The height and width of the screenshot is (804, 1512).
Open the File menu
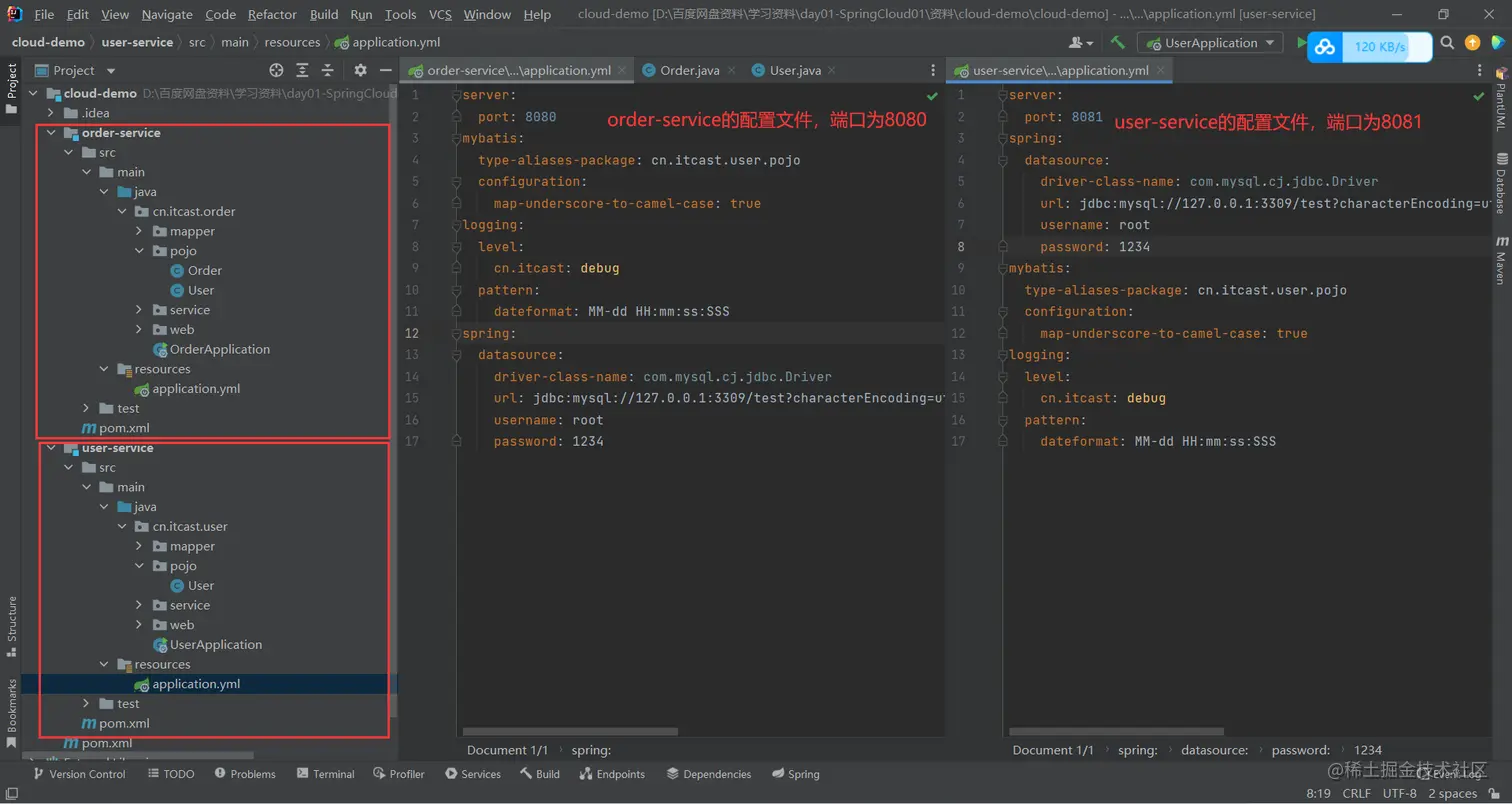pos(44,15)
